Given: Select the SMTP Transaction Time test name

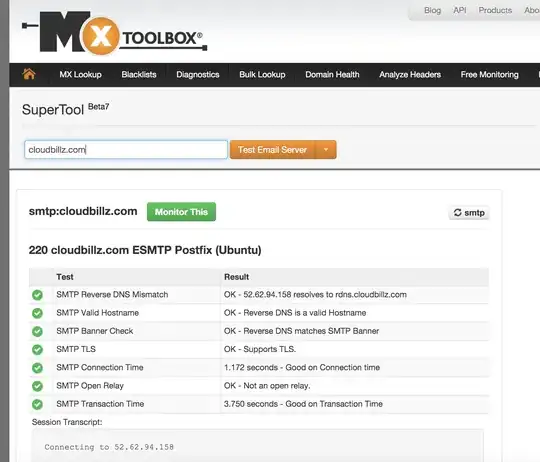Looking at the screenshot, I should (100, 404).
